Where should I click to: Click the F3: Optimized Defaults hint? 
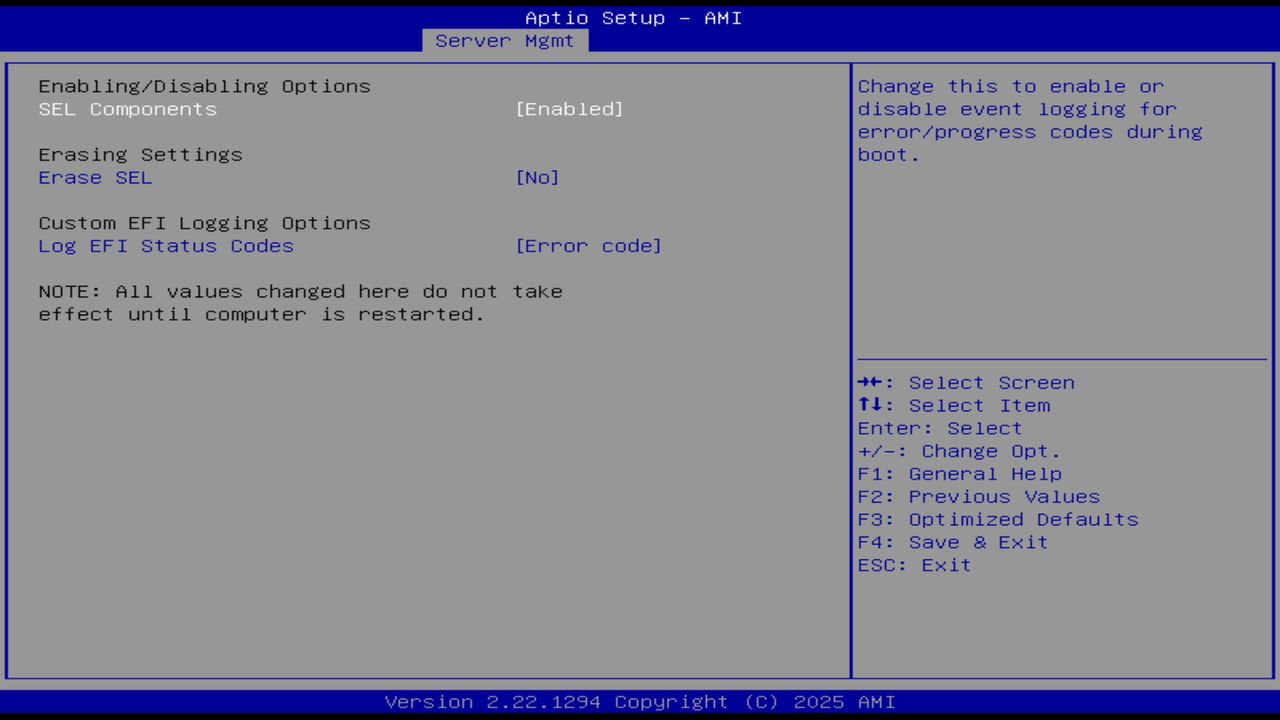click(997, 519)
